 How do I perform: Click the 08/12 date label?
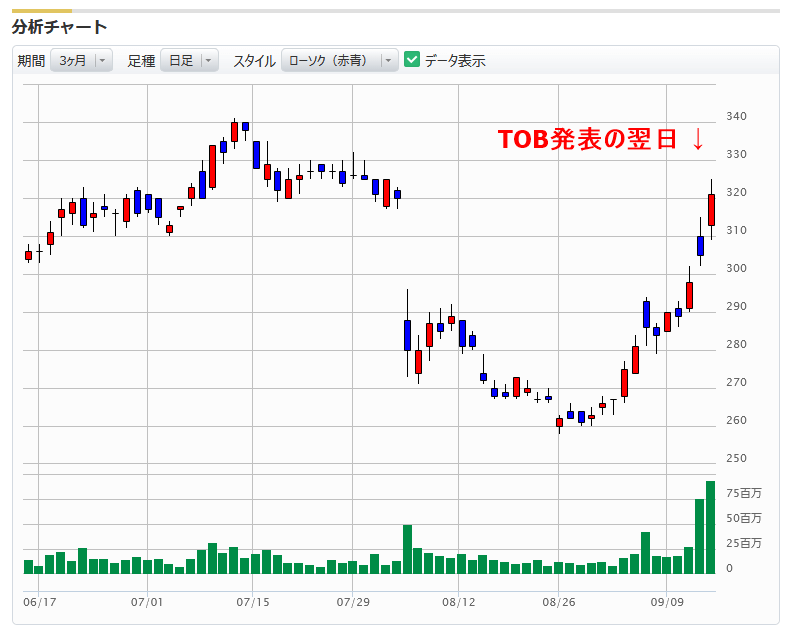[x=458, y=602]
